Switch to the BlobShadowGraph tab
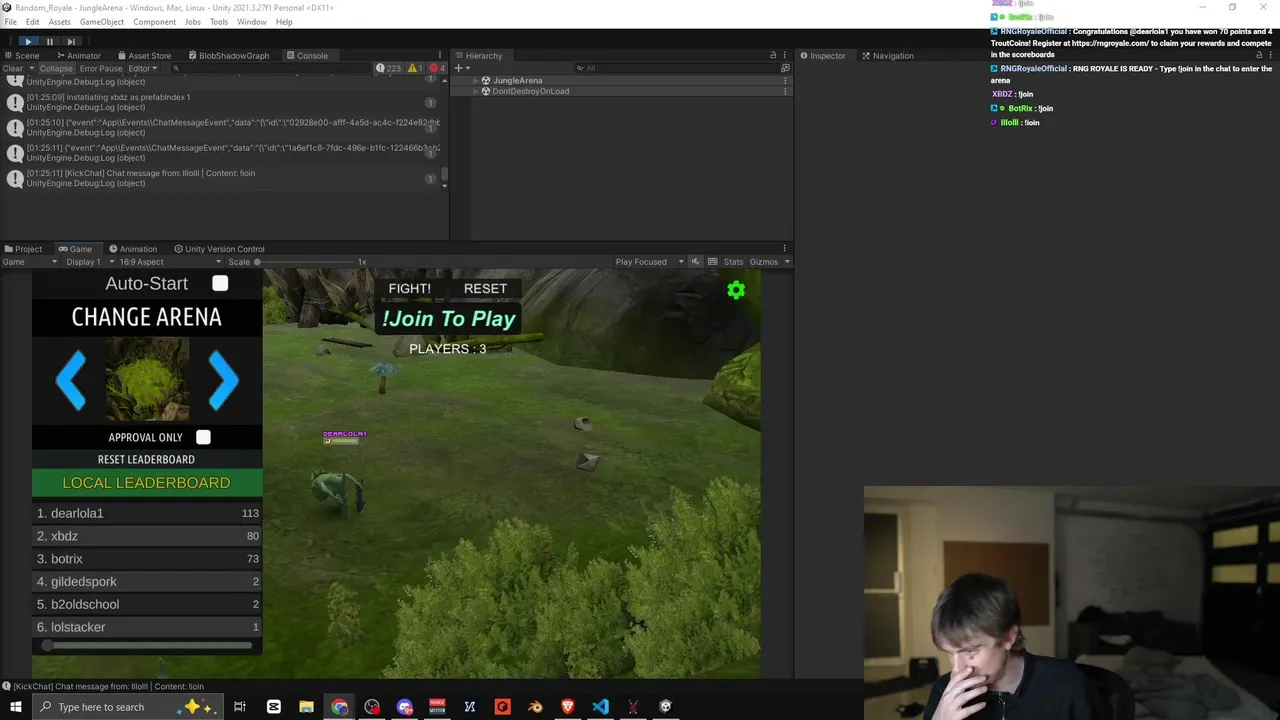 [229, 56]
